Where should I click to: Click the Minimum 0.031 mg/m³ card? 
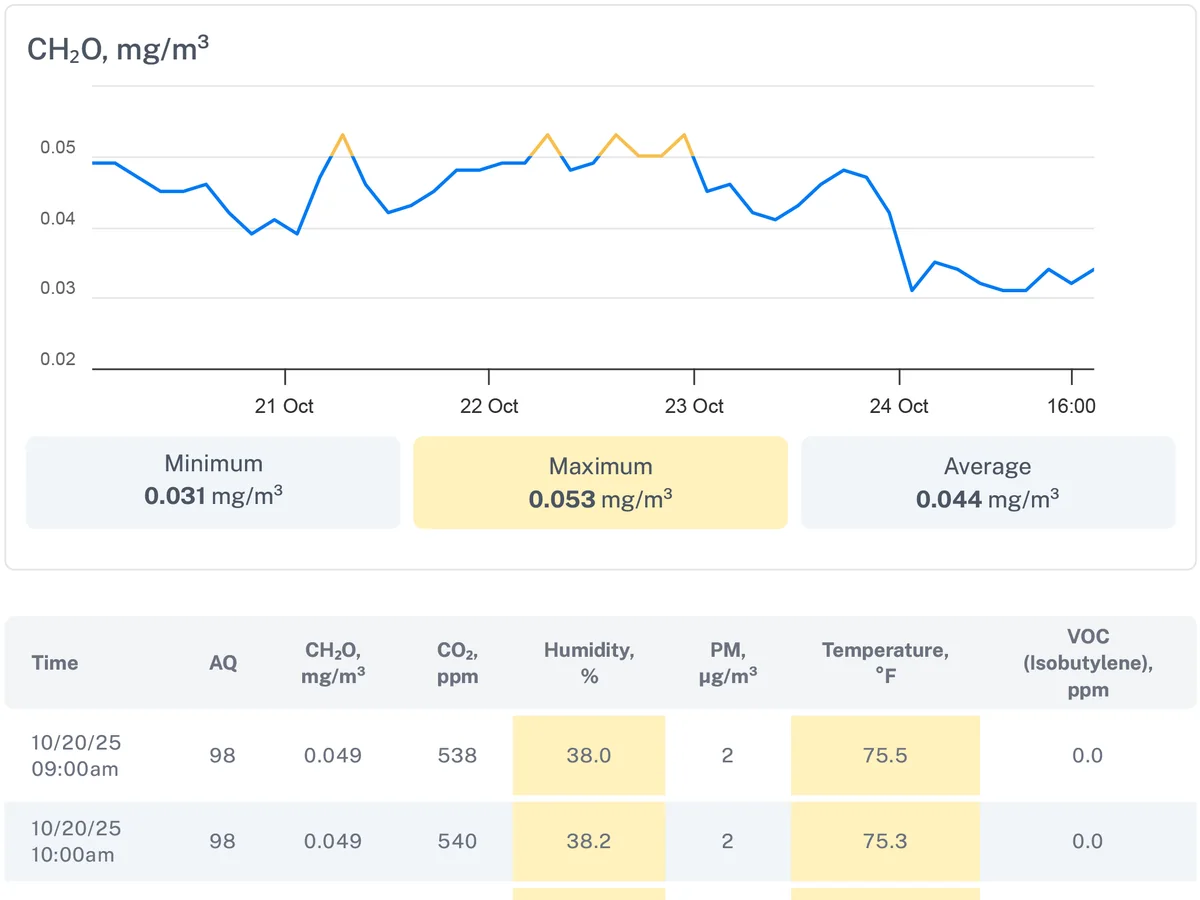pos(213,482)
